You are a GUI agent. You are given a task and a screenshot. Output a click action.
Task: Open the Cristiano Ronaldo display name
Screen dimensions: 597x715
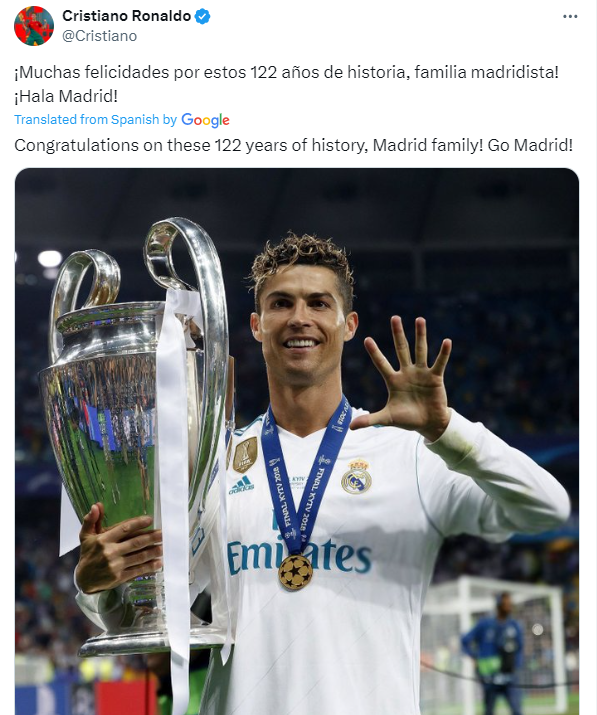(x=126, y=16)
